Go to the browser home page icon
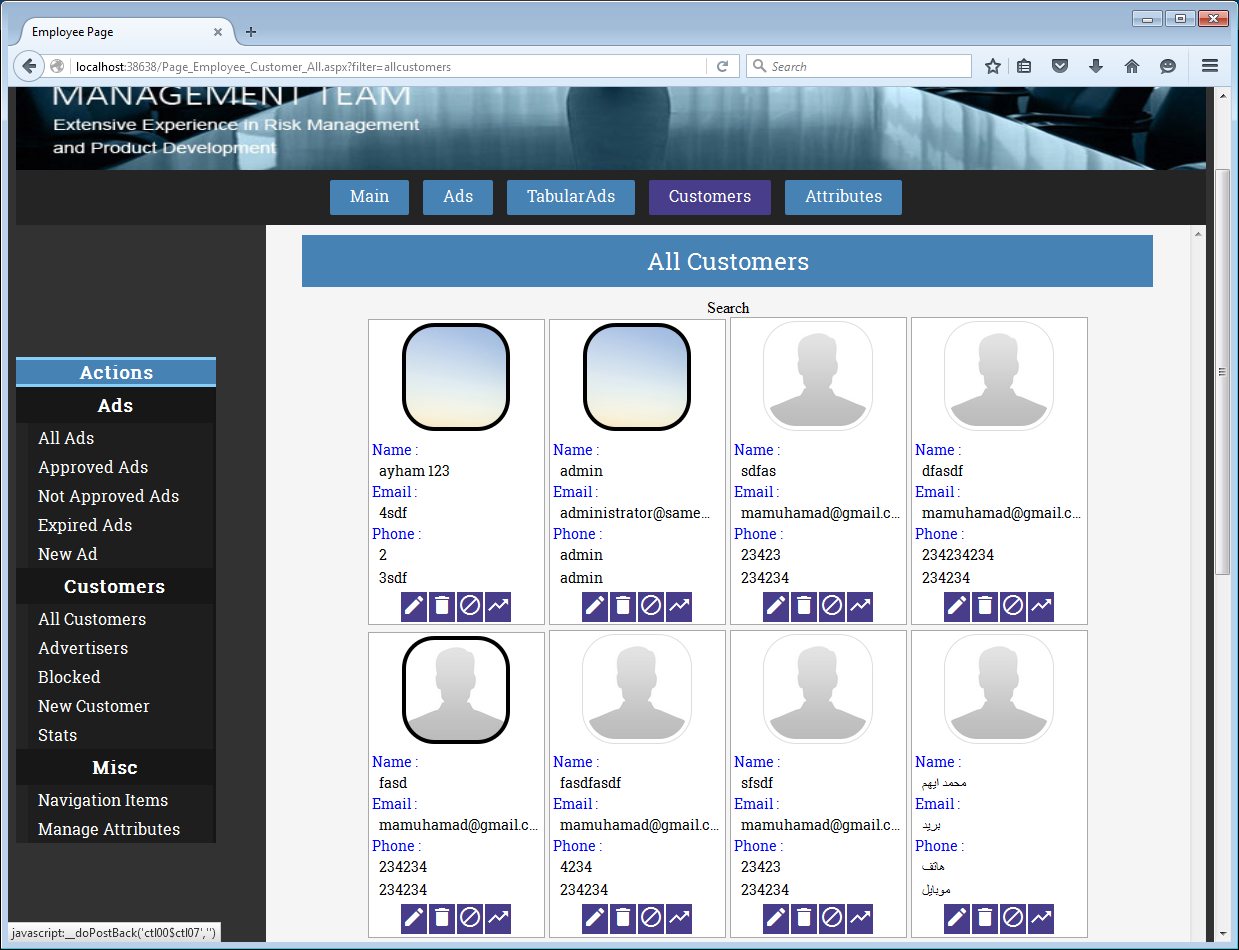1239x950 pixels. (x=1132, y=66)
